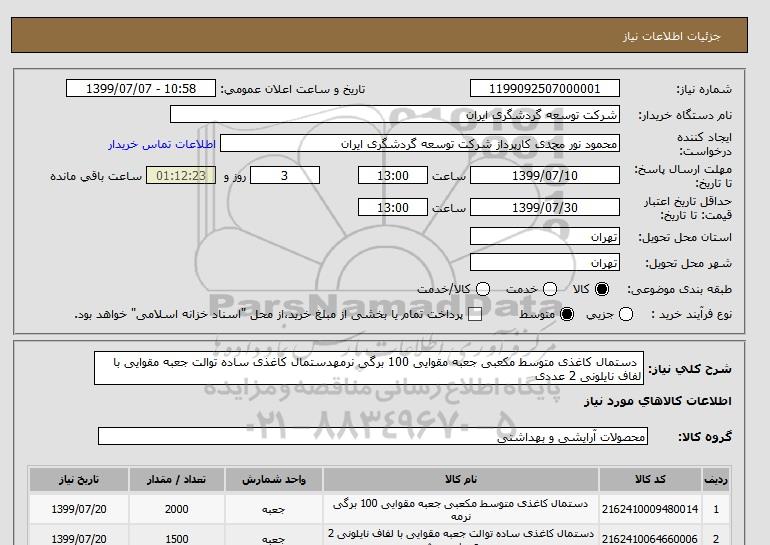Image resolution: width=770 pixels, height=545 pixels.
Task: Click the remaining time countdown 01:12:23
Action: (181, 175)
